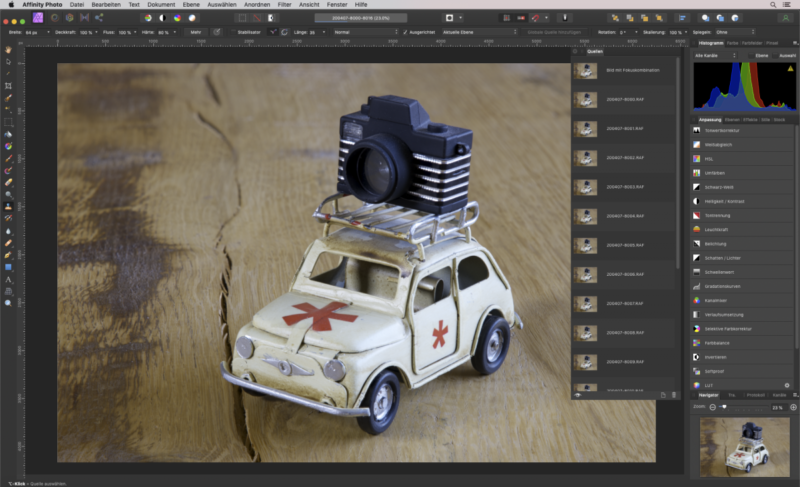Enable the Ebene histogram checkbox
Viewport: 800px width, 487px height.
[751, 56]
